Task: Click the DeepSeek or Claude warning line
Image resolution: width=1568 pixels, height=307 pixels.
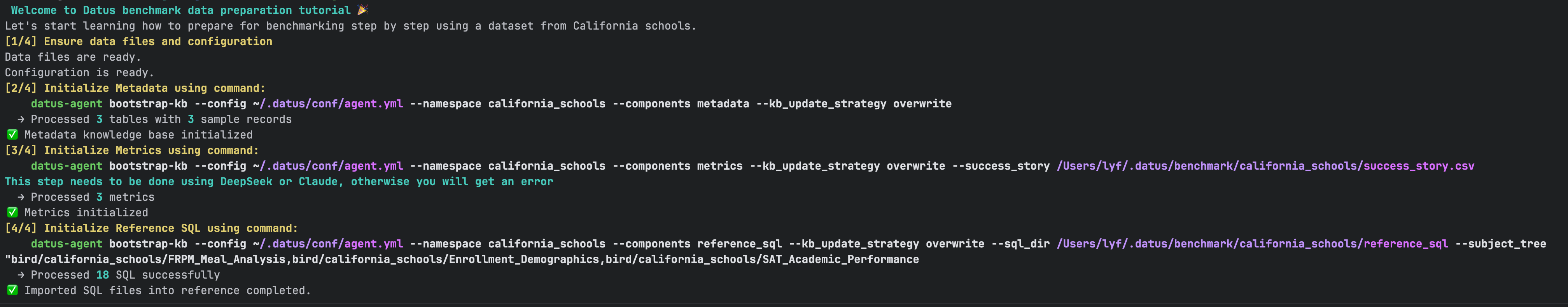Action: pos(279,182)
